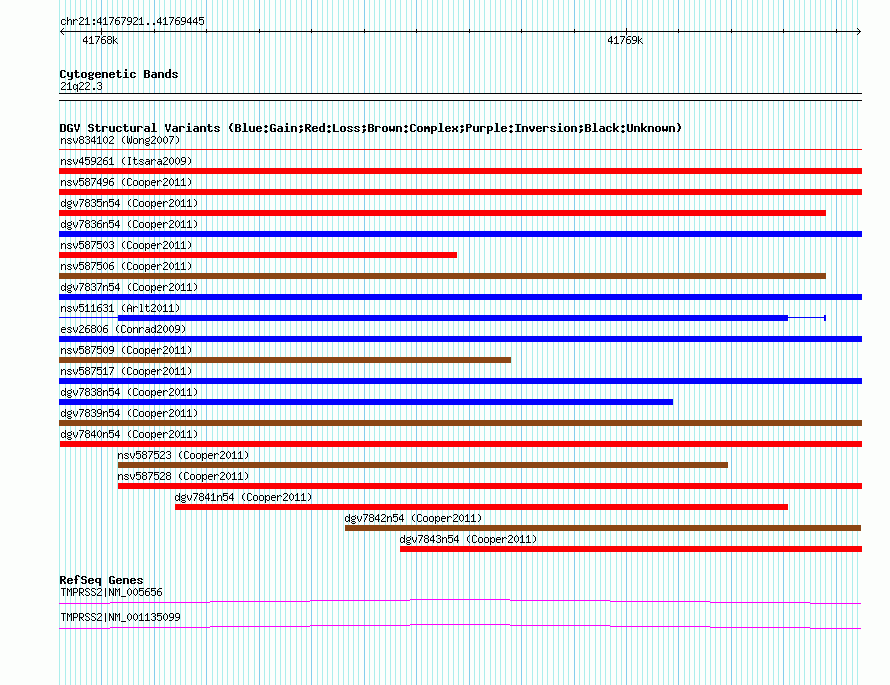The height and width of the screenshot is (685, 890).
Task: Click the red bar for nsv587496
Action: click(460, 192)
